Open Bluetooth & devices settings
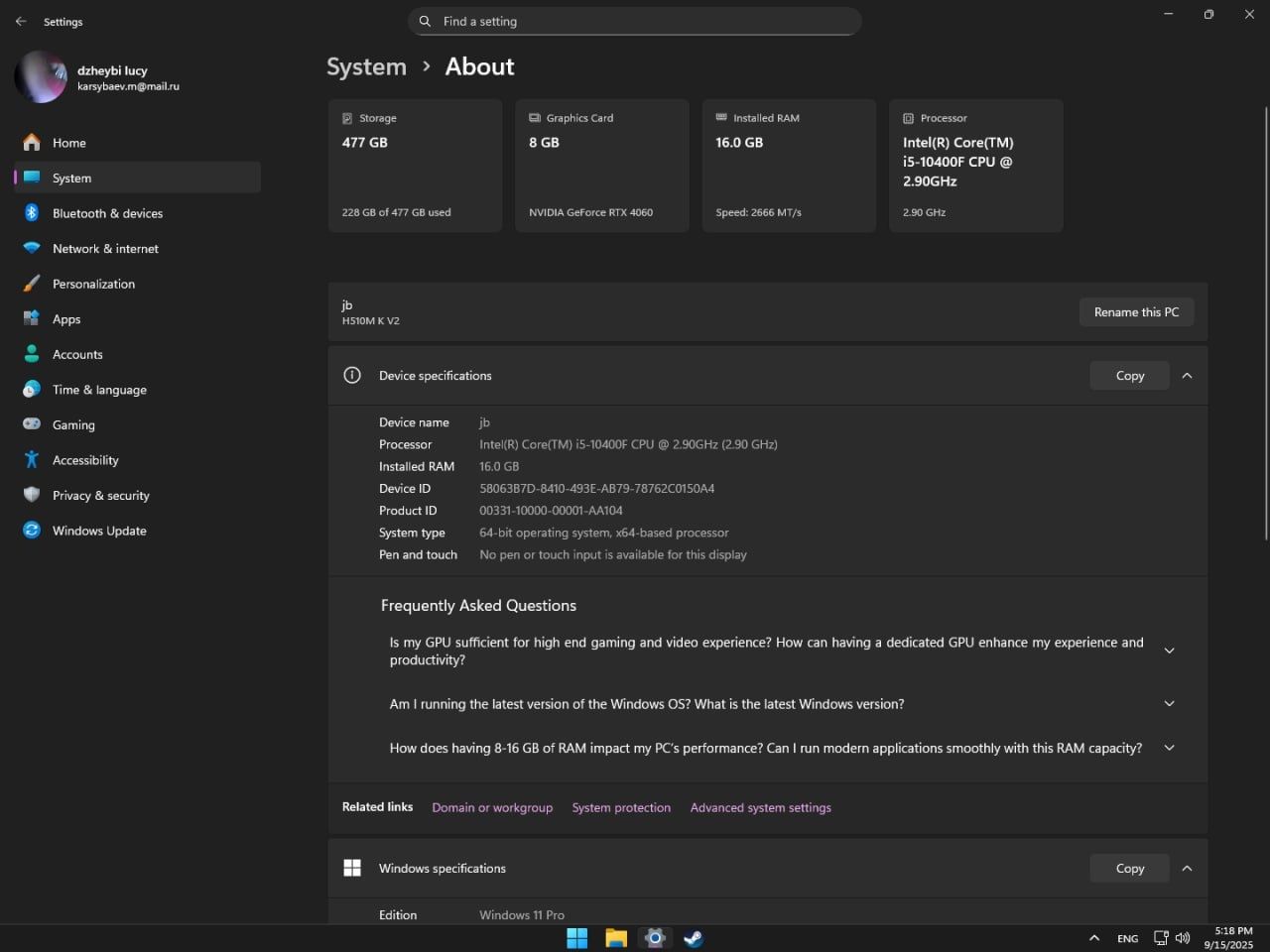This screenshot has height=952, width=1270. click(137, 213)
